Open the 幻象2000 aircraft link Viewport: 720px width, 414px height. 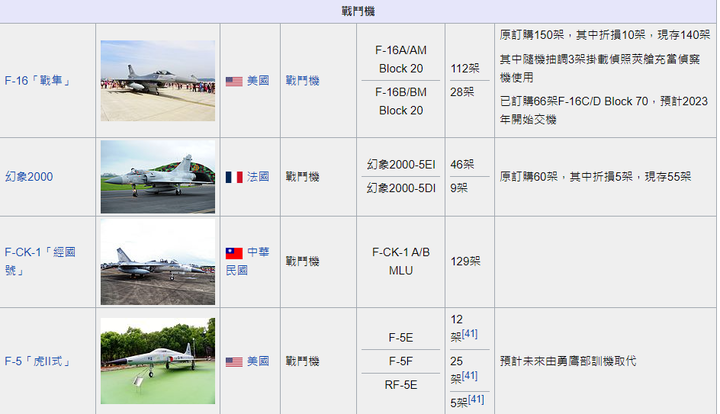(29, 177)
